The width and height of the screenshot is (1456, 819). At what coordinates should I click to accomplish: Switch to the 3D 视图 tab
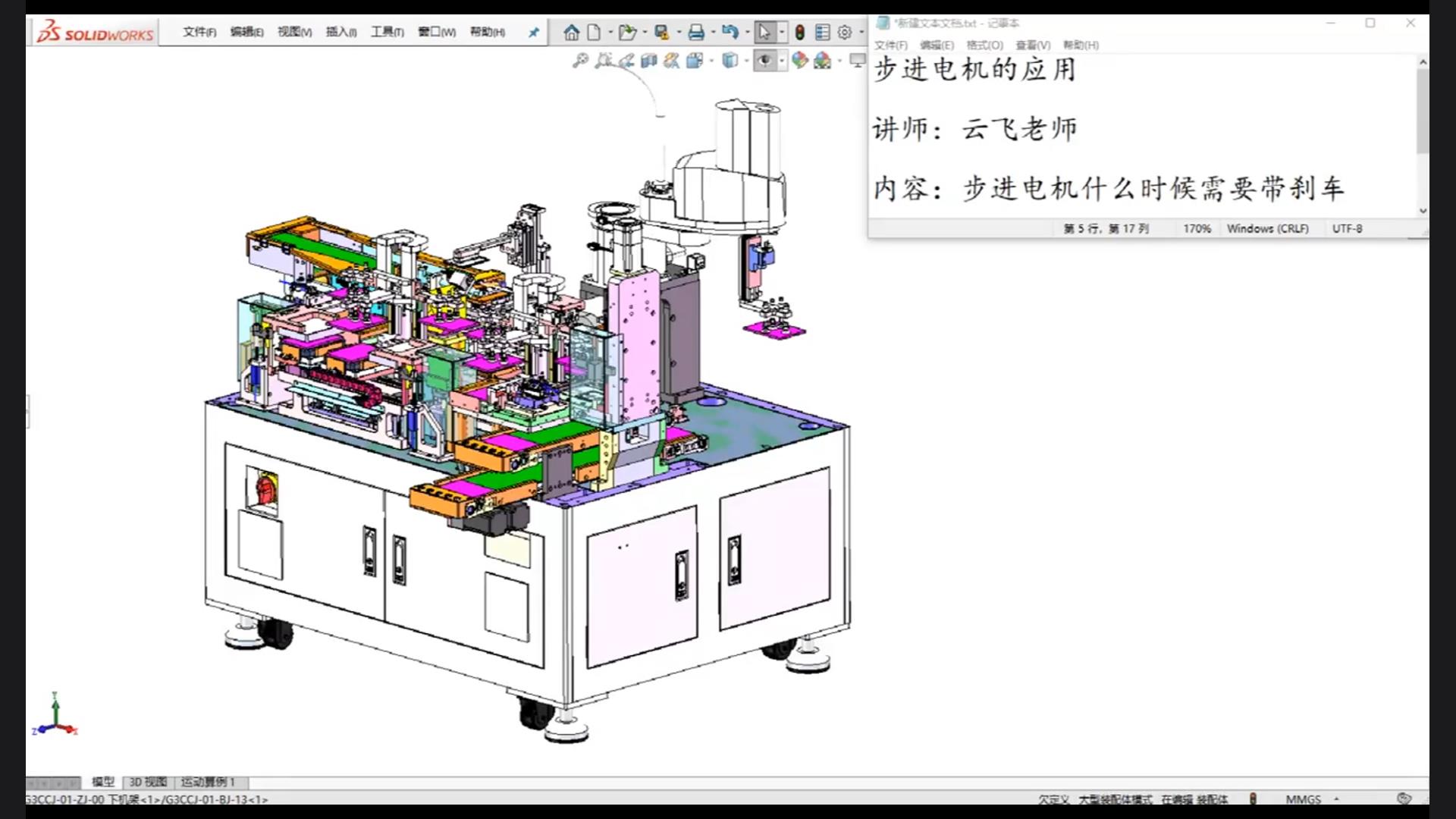click(148, 782)
